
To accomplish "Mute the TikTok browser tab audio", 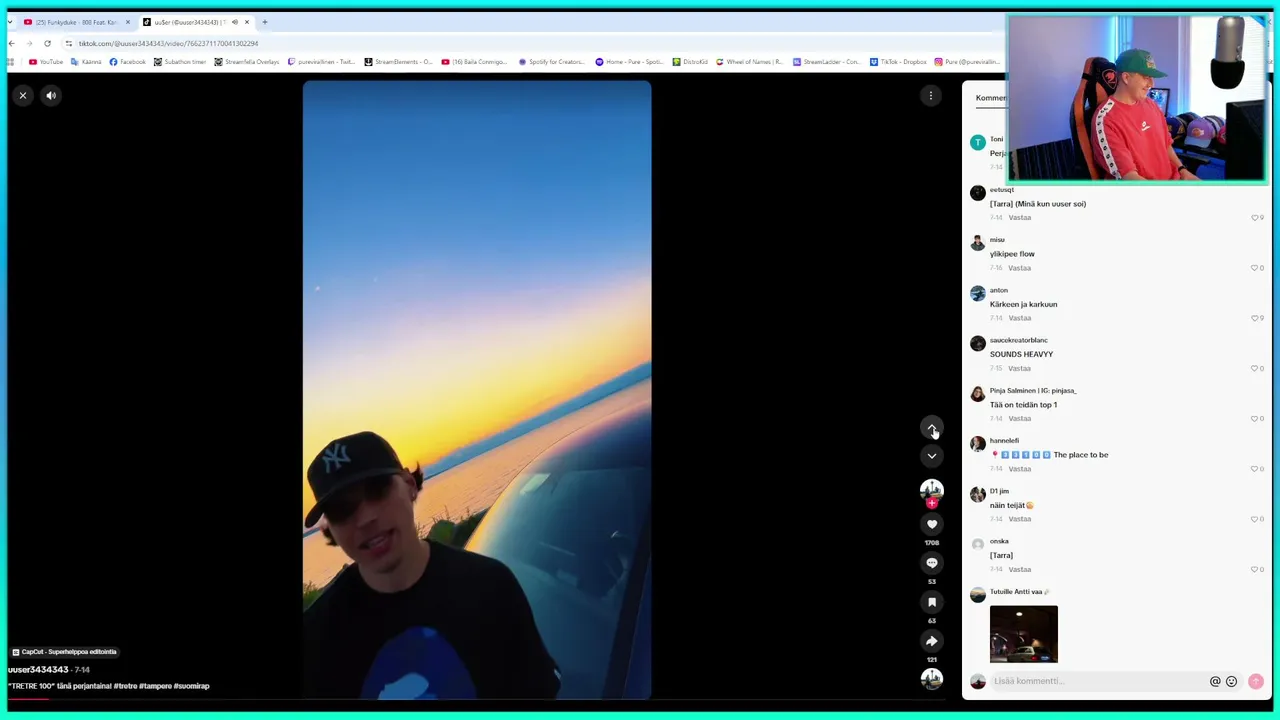I will (235, 22).
